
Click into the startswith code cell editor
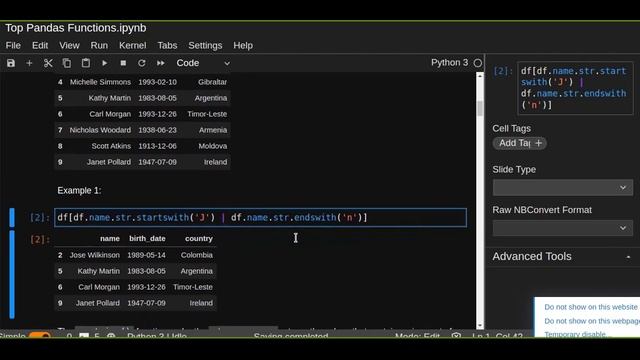(x=260, y=218)
